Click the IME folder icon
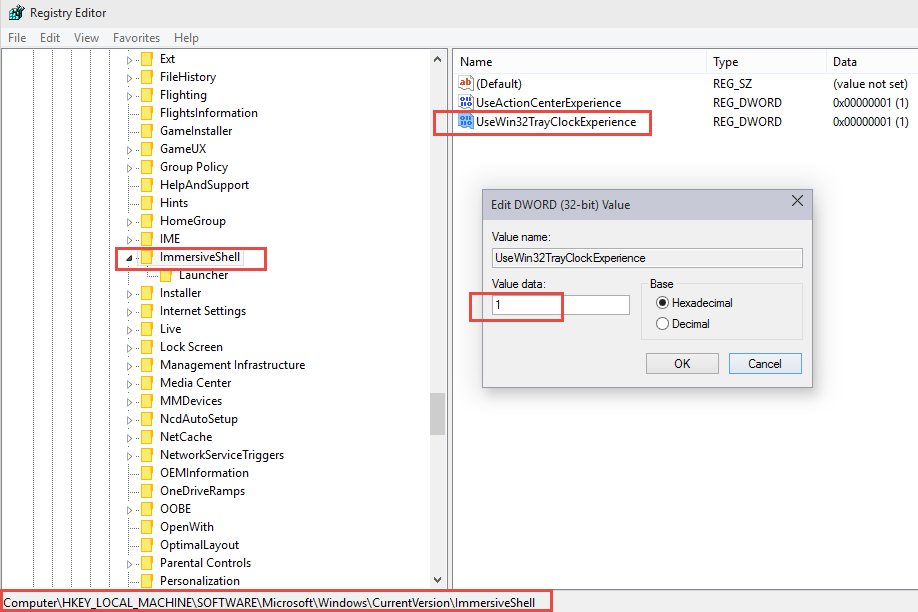 pyautogui.click(x=147, y=239)
